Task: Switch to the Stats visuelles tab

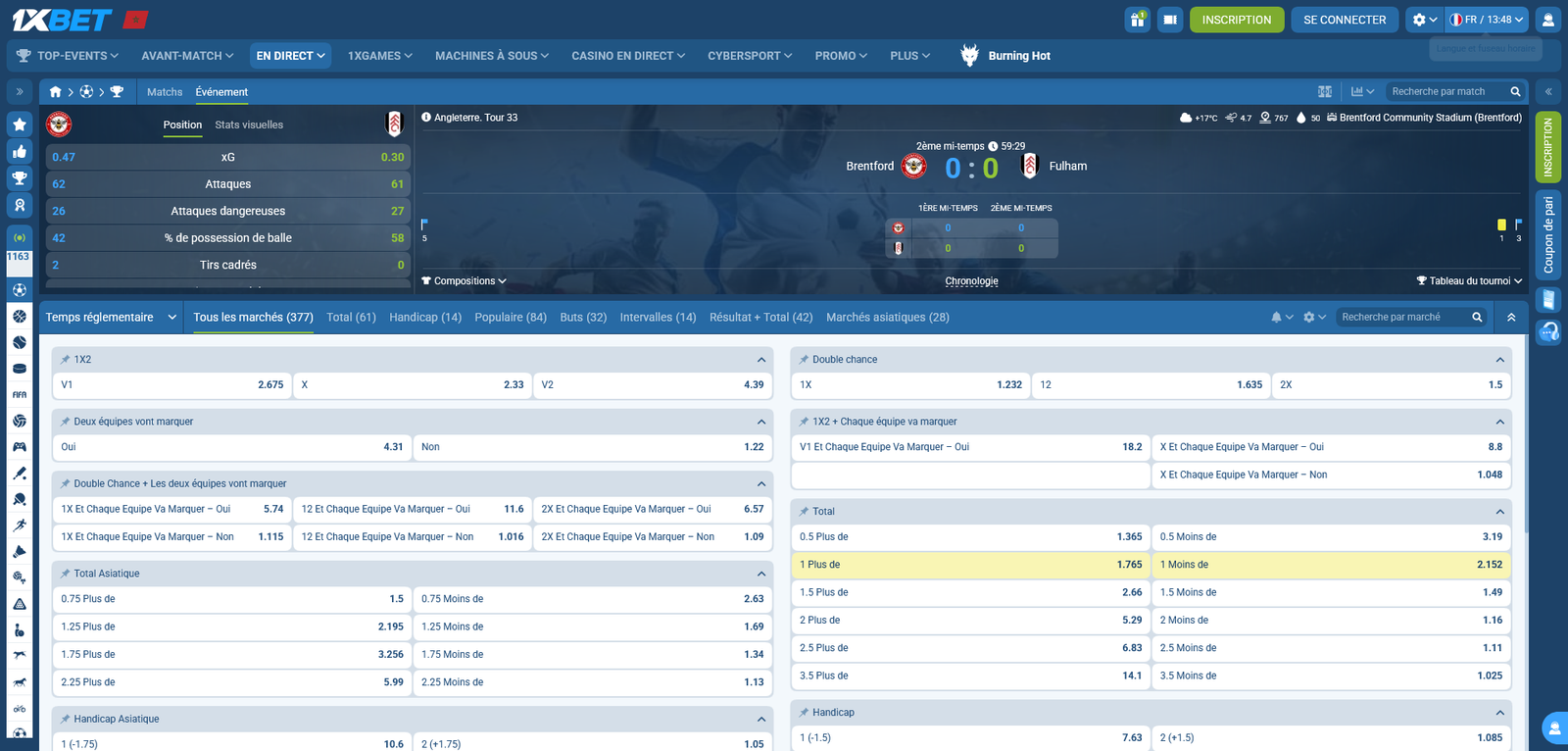Action: [x=249, y=125]
